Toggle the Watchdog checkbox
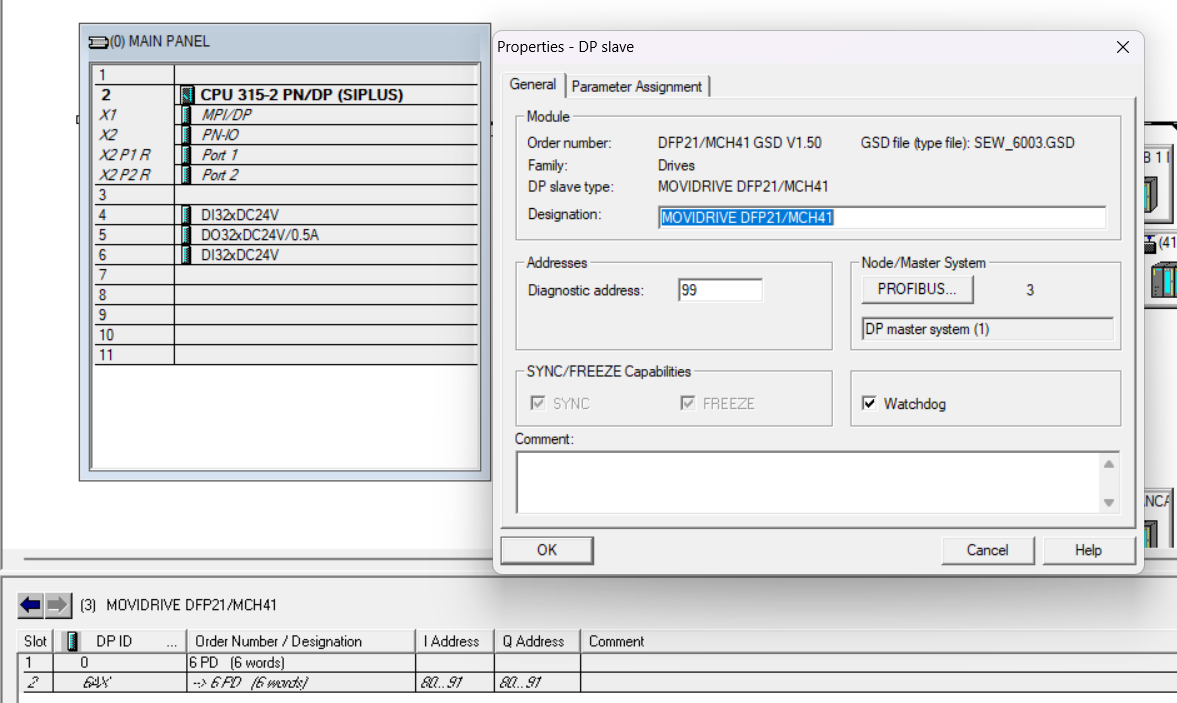The image size is (1177, 703). pyautogui.click(x=869, y=404)
